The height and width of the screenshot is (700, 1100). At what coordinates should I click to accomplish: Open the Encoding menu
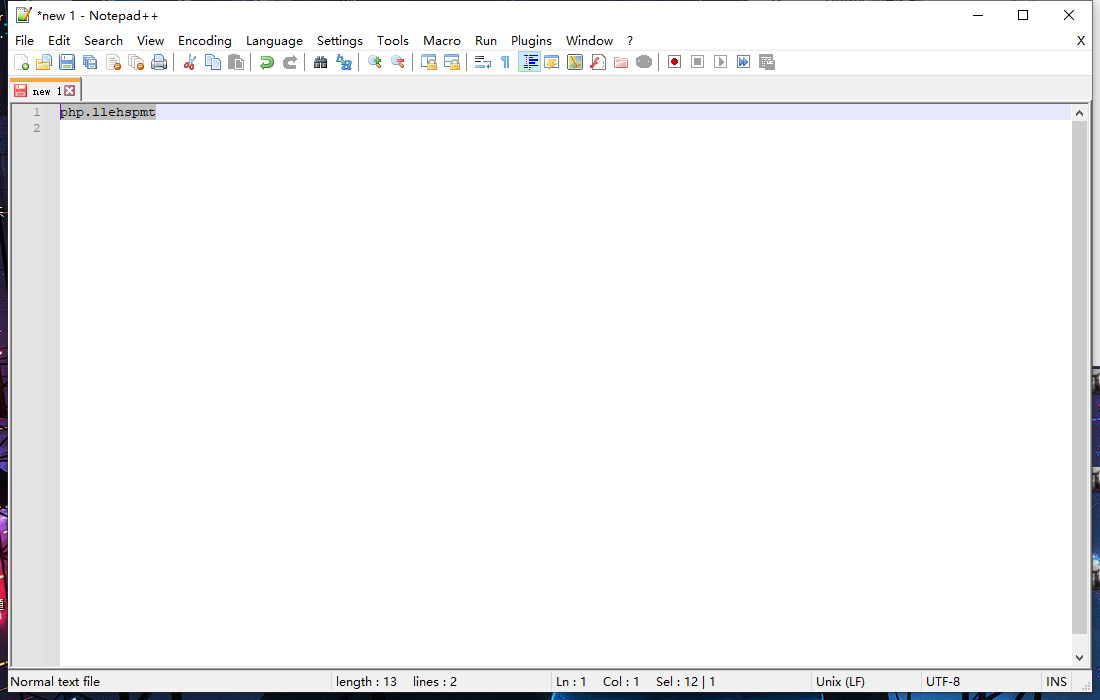204,40
